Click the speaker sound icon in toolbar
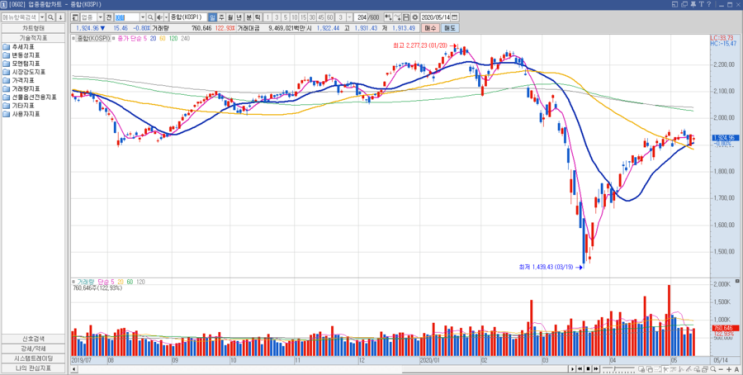743x375 pixels. [x=160, y=17]
